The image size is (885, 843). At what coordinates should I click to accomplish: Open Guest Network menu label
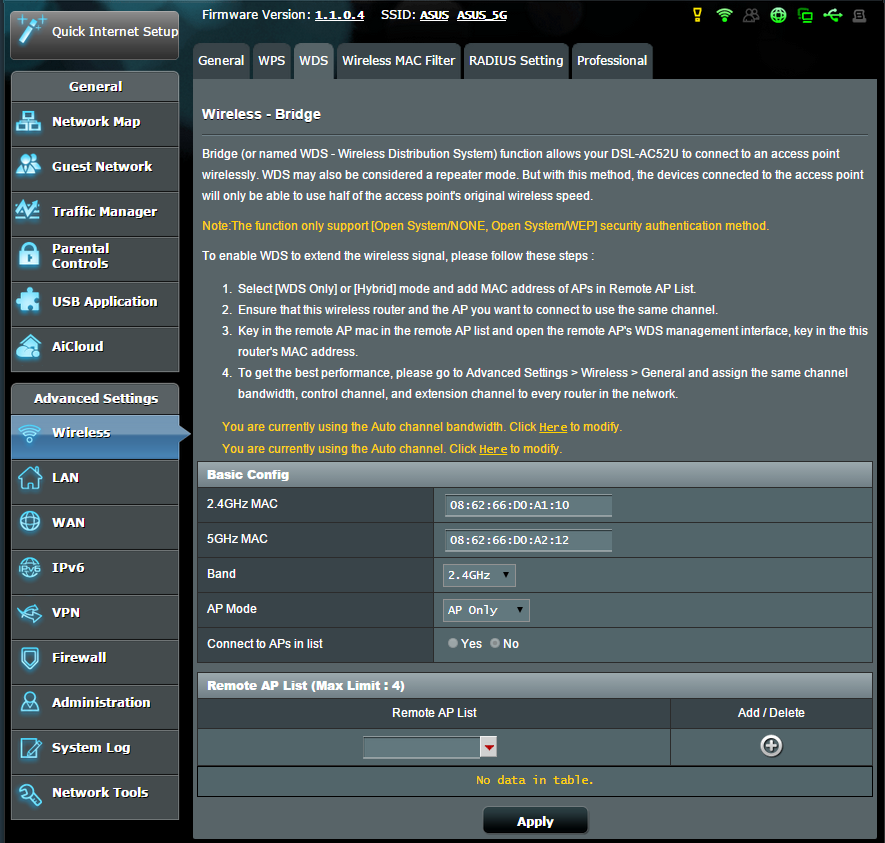coord(102,166)
